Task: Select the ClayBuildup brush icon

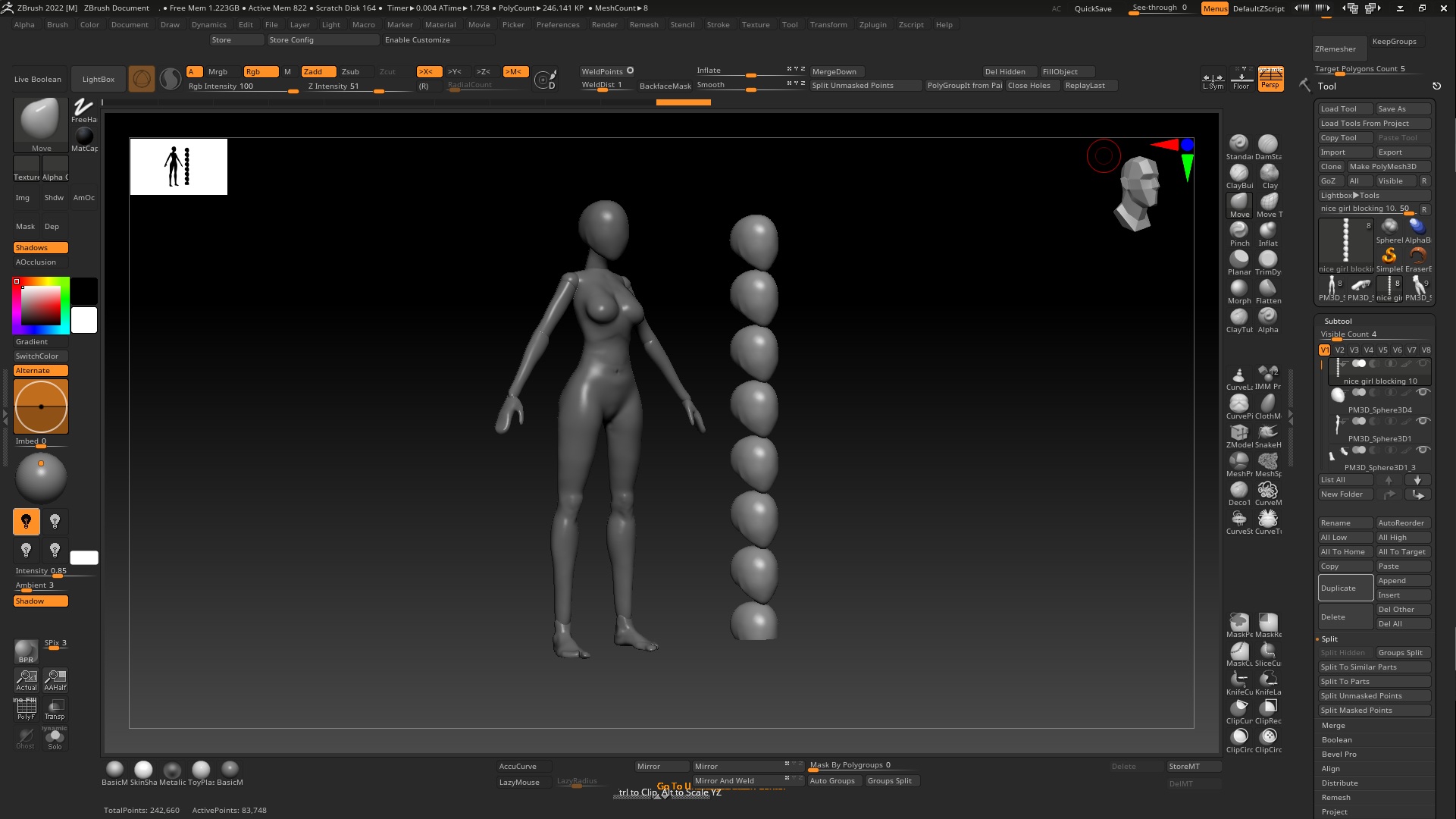Action: coord(1238,174)
